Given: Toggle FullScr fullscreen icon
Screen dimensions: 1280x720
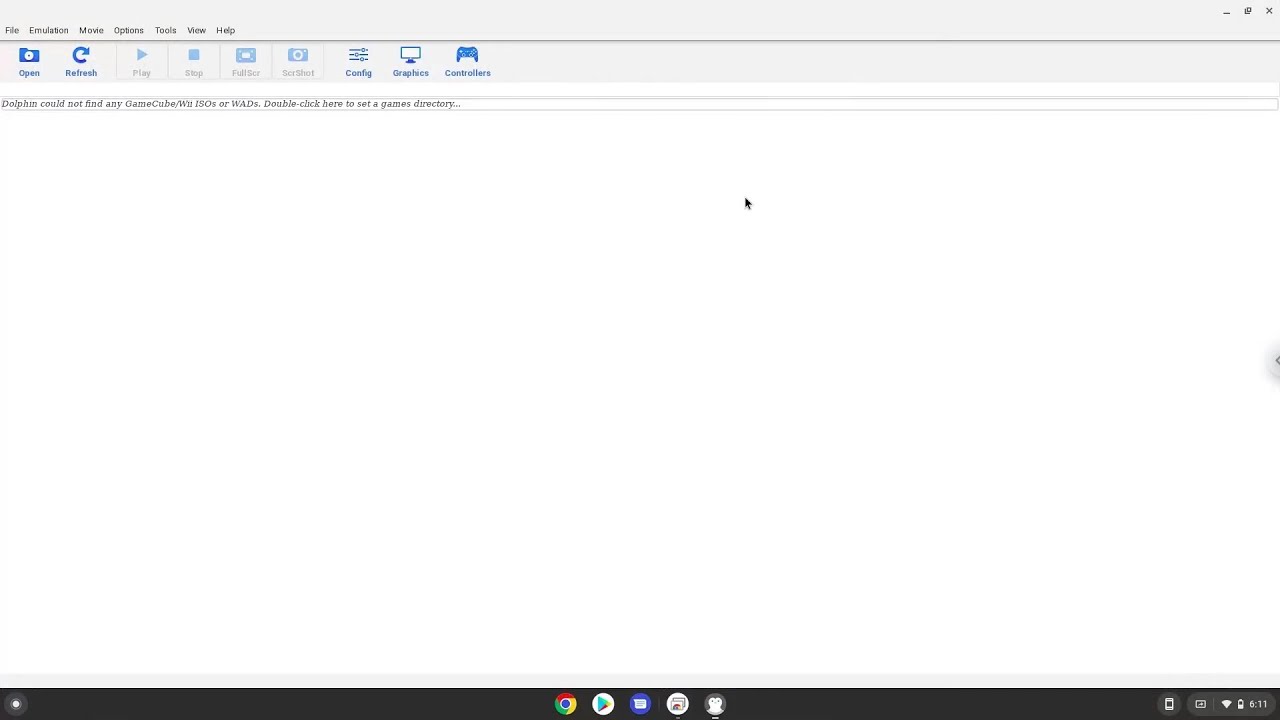Looking at the screenshot, I should 246,62.
